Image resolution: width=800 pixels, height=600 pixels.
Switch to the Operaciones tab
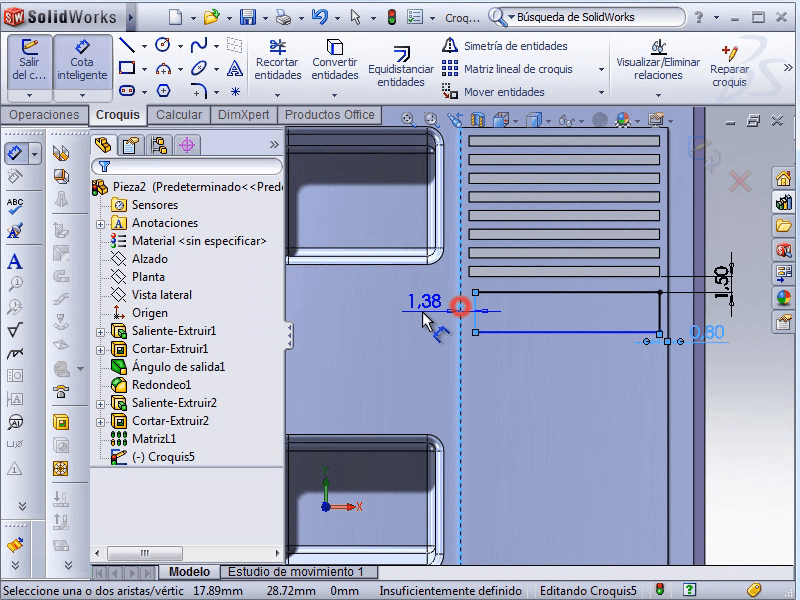pyautogui.click(x=44, y=115)
